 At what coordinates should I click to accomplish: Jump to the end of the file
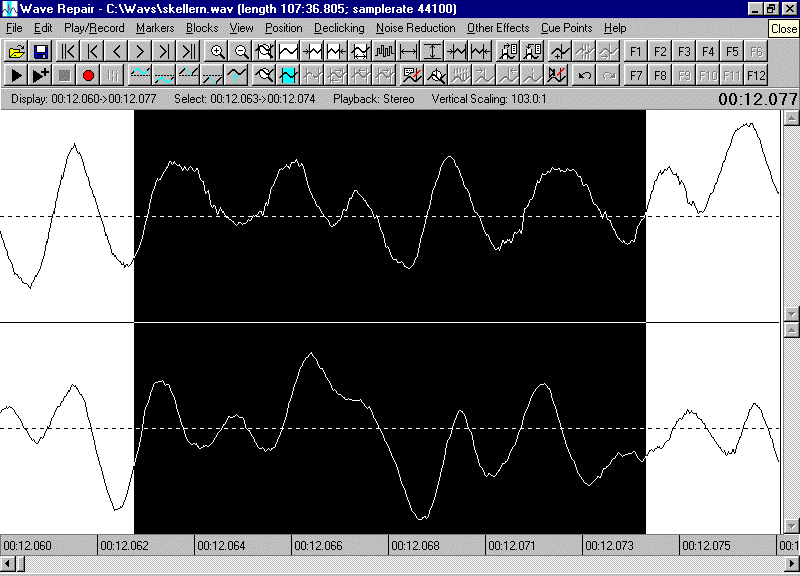click(188, 51)
